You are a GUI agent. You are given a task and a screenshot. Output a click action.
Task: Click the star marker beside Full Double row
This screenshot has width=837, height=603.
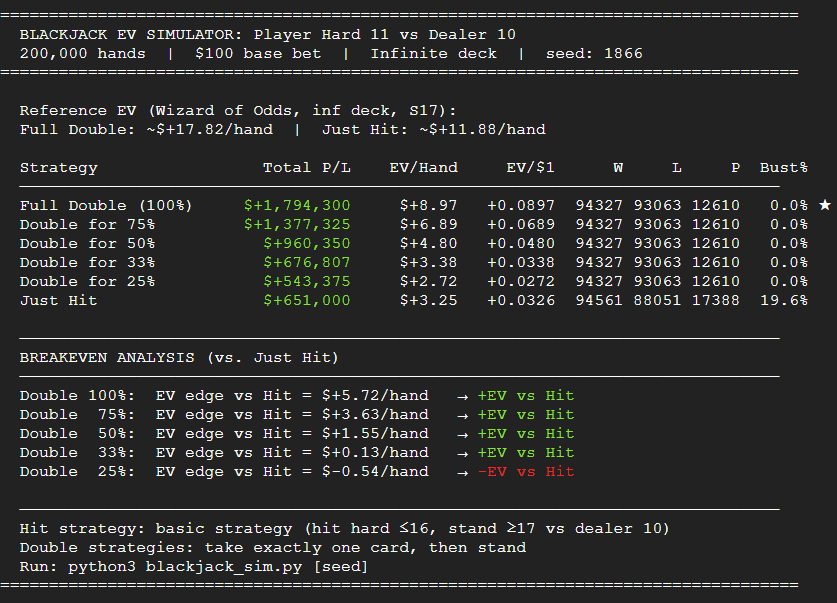click(x=825, y=205)
